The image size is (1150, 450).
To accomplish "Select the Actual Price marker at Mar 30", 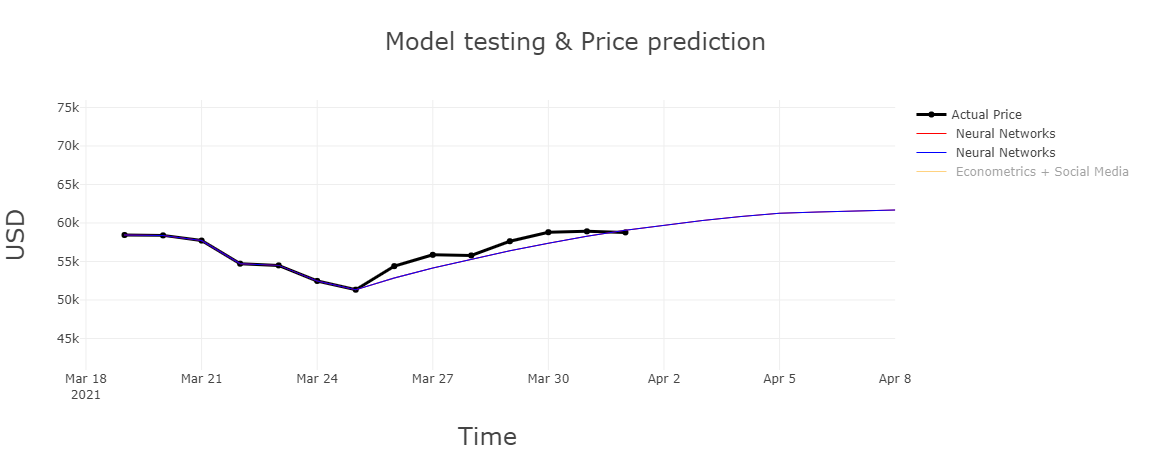I will [548, 232].
